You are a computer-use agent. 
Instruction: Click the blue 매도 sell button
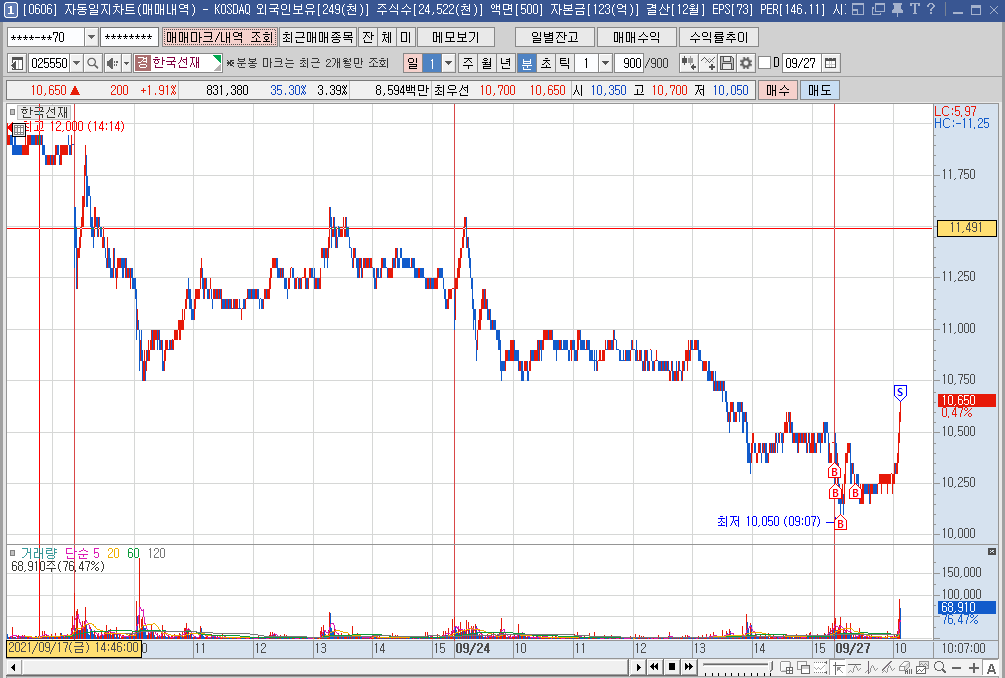pos(819,90)
